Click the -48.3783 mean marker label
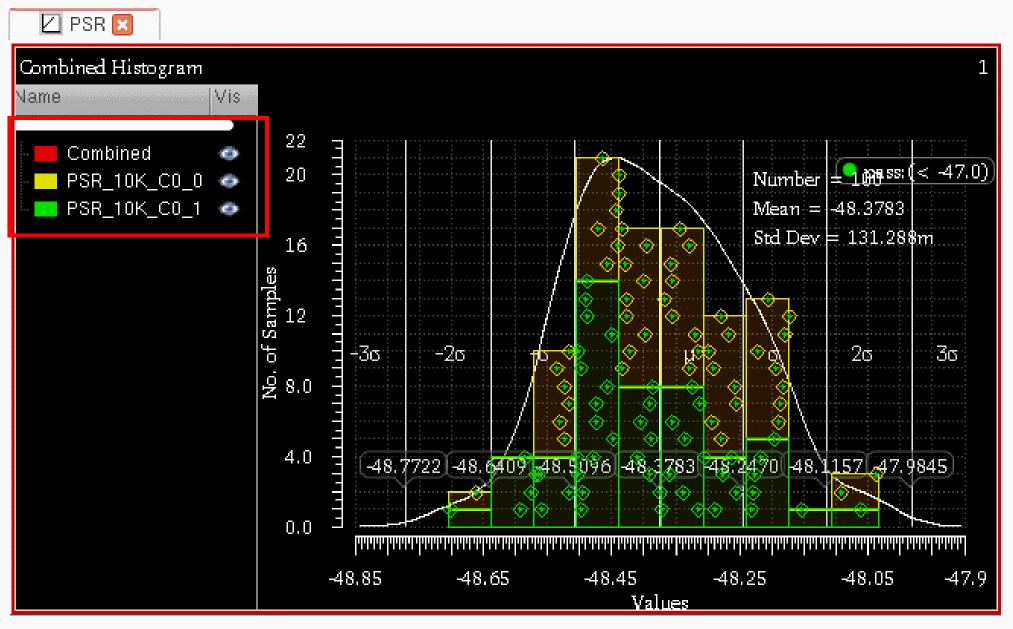 660,466
